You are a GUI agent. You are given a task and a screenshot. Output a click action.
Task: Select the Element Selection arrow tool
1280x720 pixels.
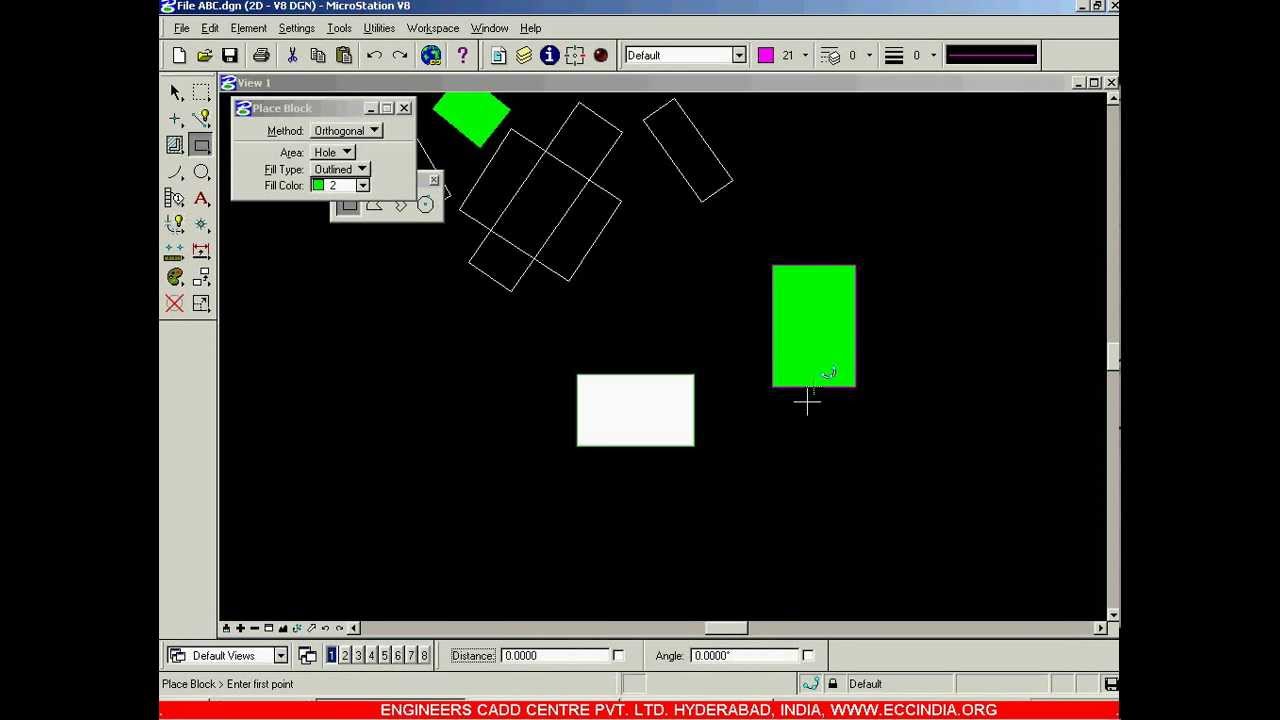pyautogui.click(x=175, y=92)
